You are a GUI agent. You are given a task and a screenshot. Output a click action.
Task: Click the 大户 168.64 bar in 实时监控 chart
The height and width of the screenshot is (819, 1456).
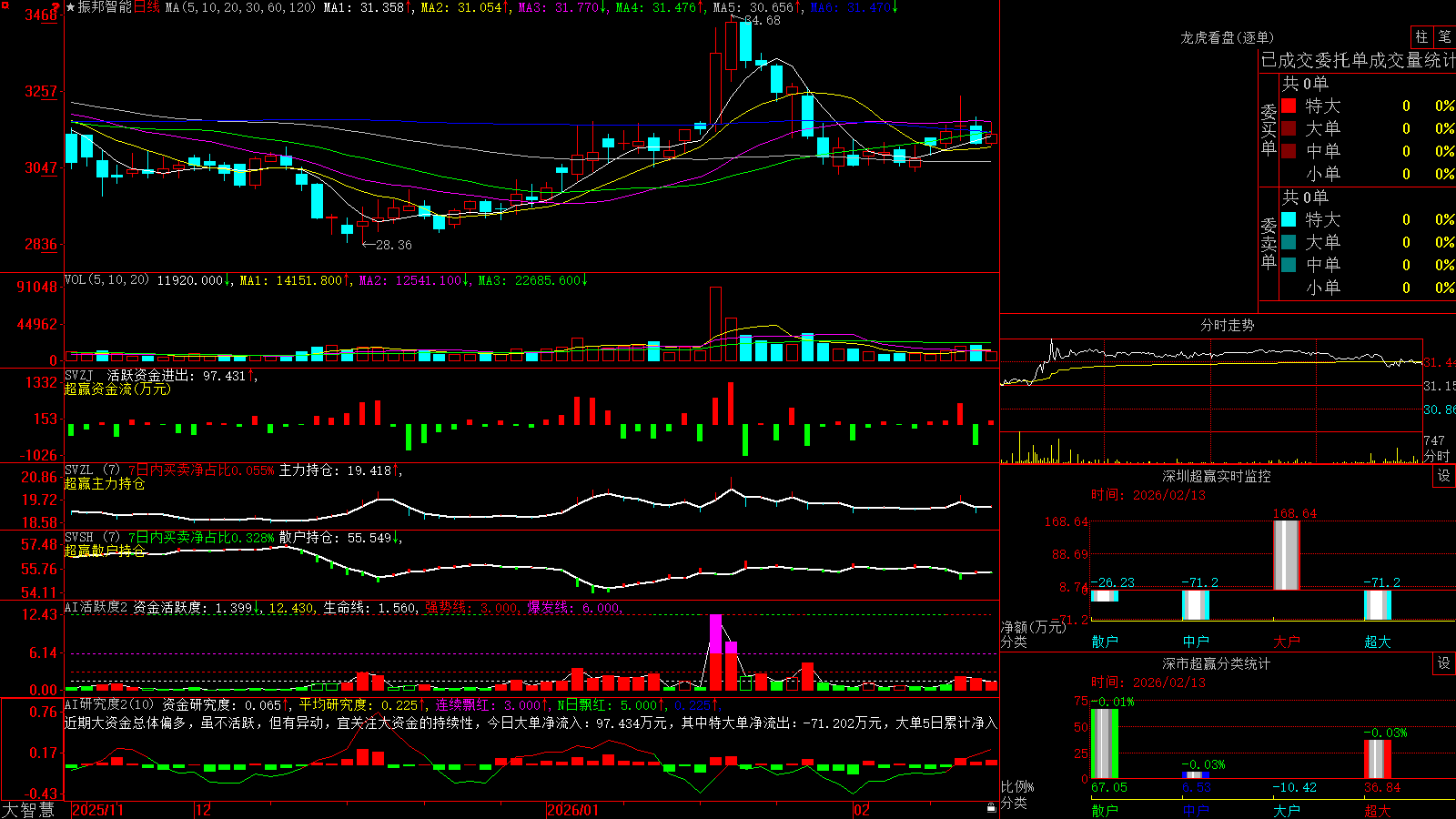pos(1287,555)
